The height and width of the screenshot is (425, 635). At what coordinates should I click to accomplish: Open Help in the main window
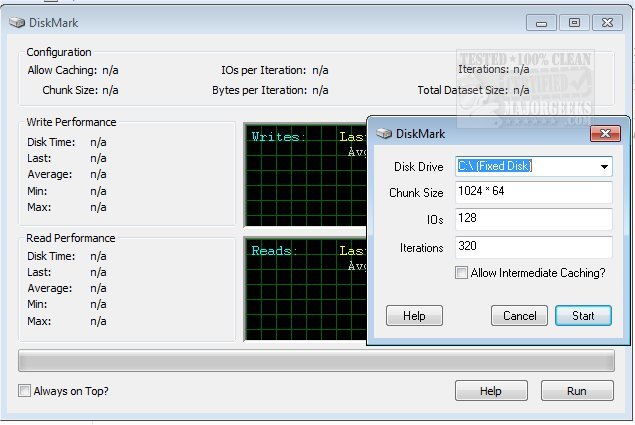(490, 391)
